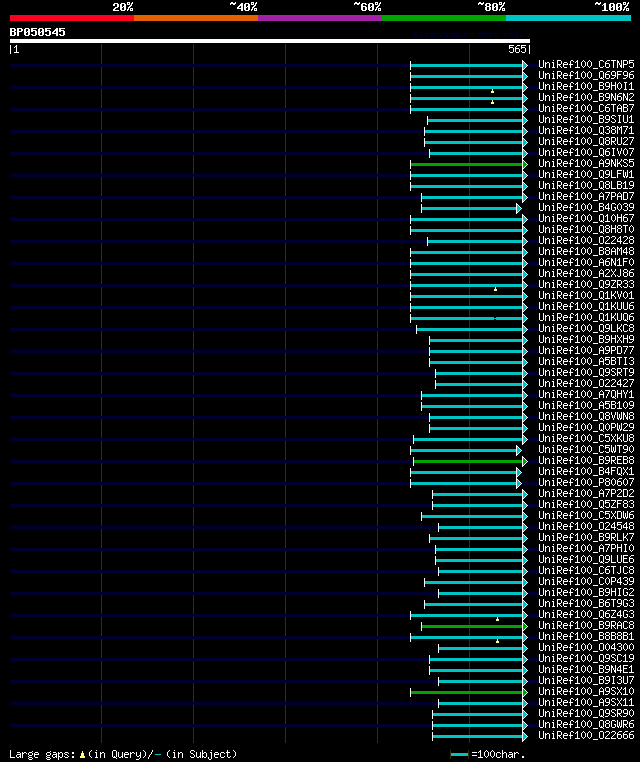Viewport: 640px width, 762px height.
Task: Select the UniRef100_A7P2D2 hit label
Action: (x=586, y=493)
